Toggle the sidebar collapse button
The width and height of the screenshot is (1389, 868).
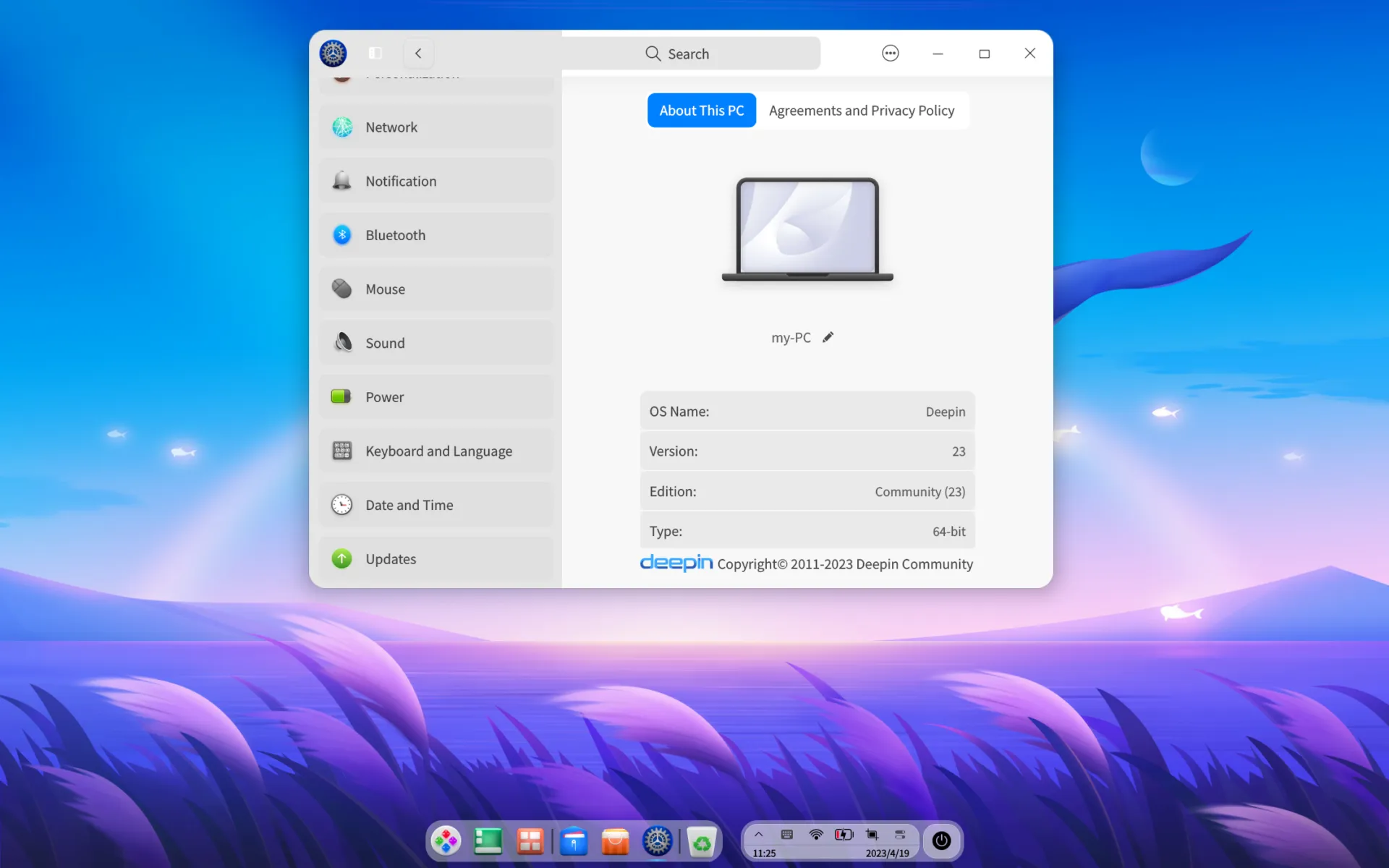[375, 53]
